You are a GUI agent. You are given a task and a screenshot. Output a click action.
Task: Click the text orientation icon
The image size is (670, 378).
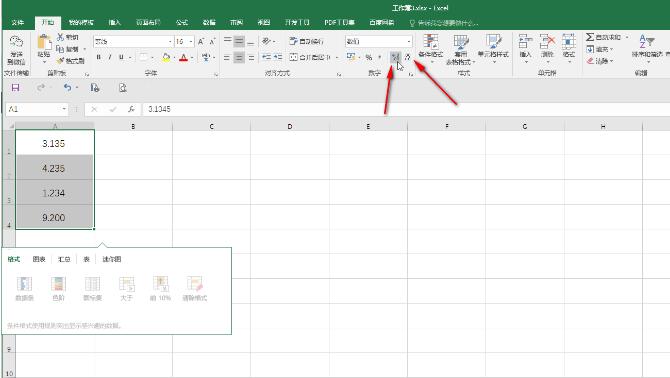coord(267,41)
